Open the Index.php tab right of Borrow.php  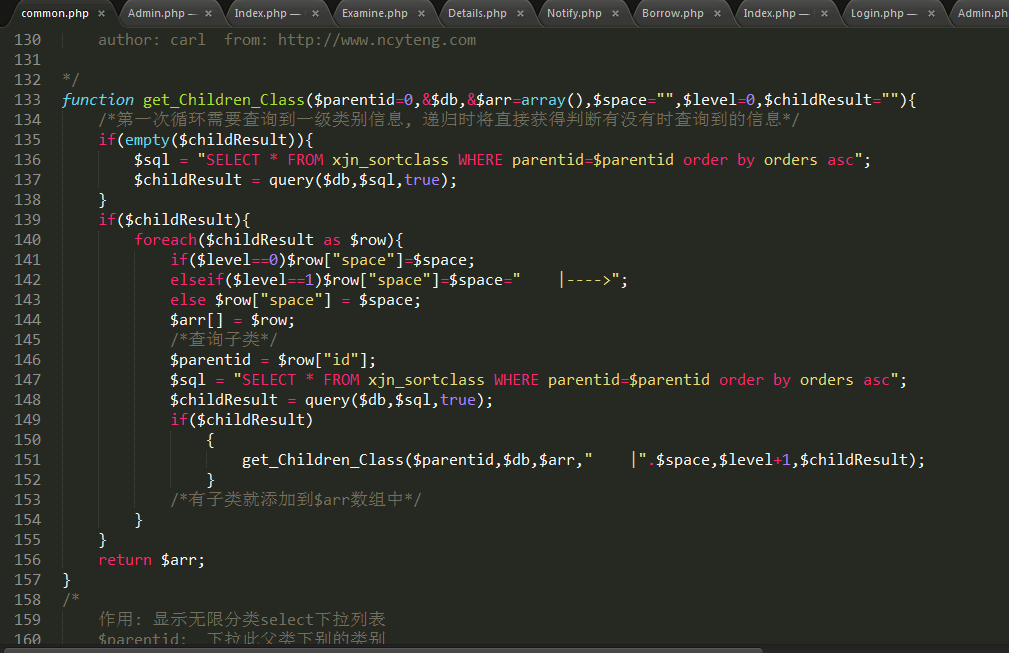click(x=776, y=14)
